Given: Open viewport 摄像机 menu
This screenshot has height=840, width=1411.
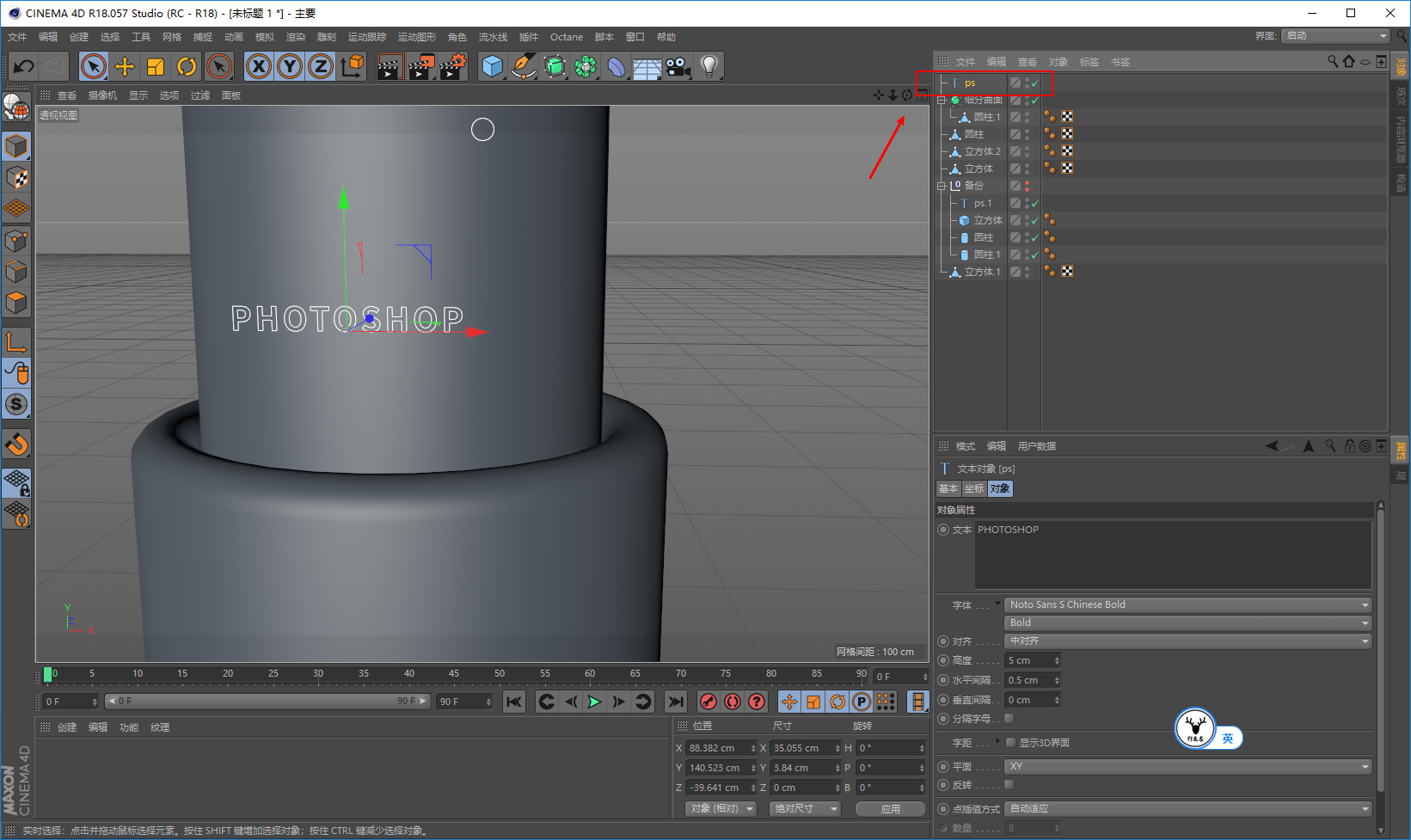Looking at the screenshot, I should [102, 95].
